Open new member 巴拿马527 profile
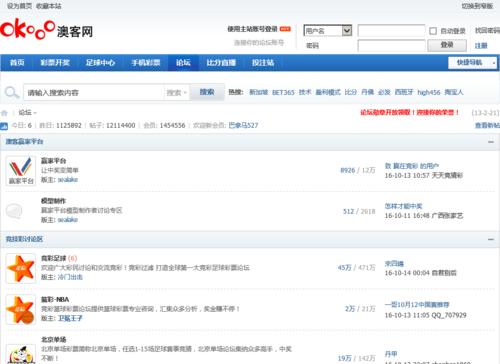500x364 pixels. tap(243, 125)
